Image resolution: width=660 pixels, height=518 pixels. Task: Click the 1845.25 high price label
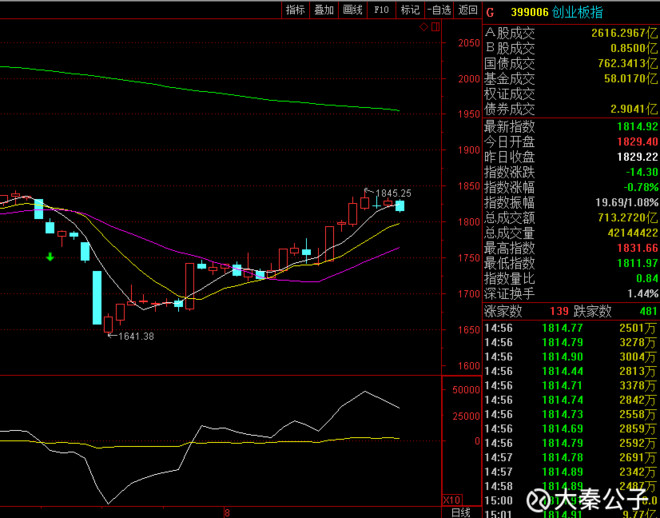click(391, 193)
